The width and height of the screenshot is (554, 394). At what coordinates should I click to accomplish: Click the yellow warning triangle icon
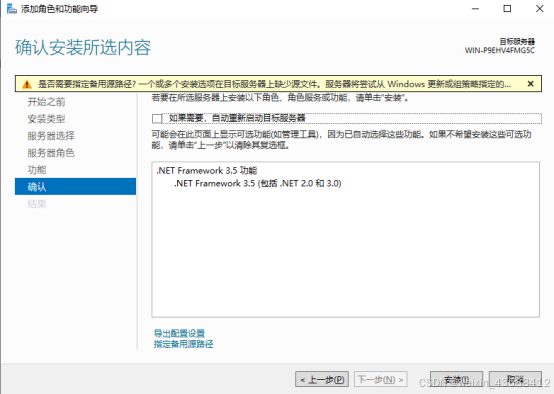27,84
